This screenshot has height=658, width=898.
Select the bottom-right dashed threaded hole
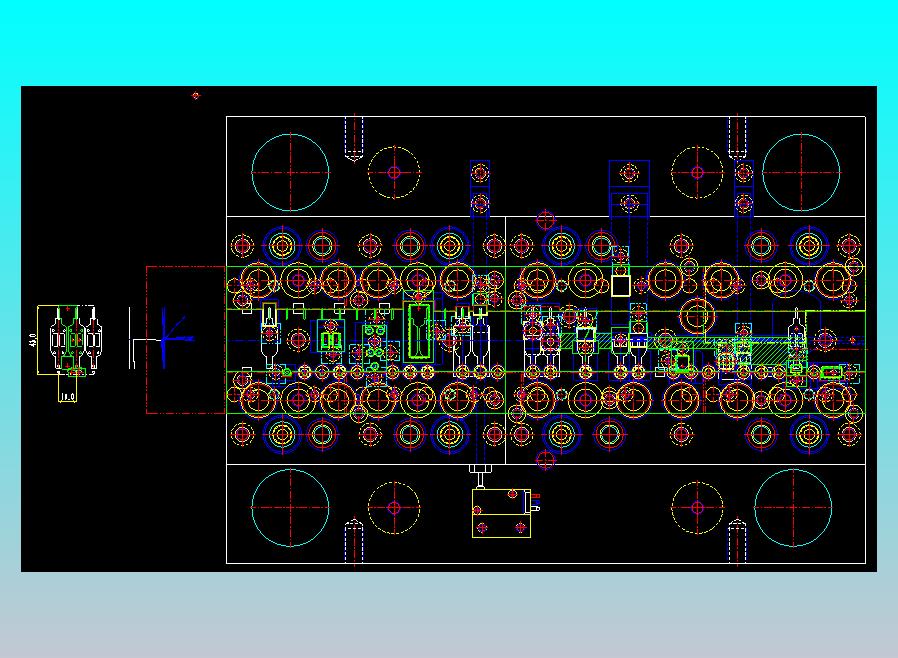[x=737, y=541]
